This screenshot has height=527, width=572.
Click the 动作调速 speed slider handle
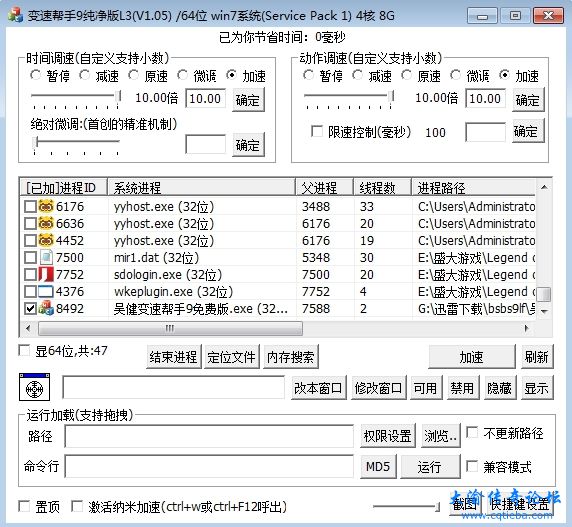tap(391, 96)
